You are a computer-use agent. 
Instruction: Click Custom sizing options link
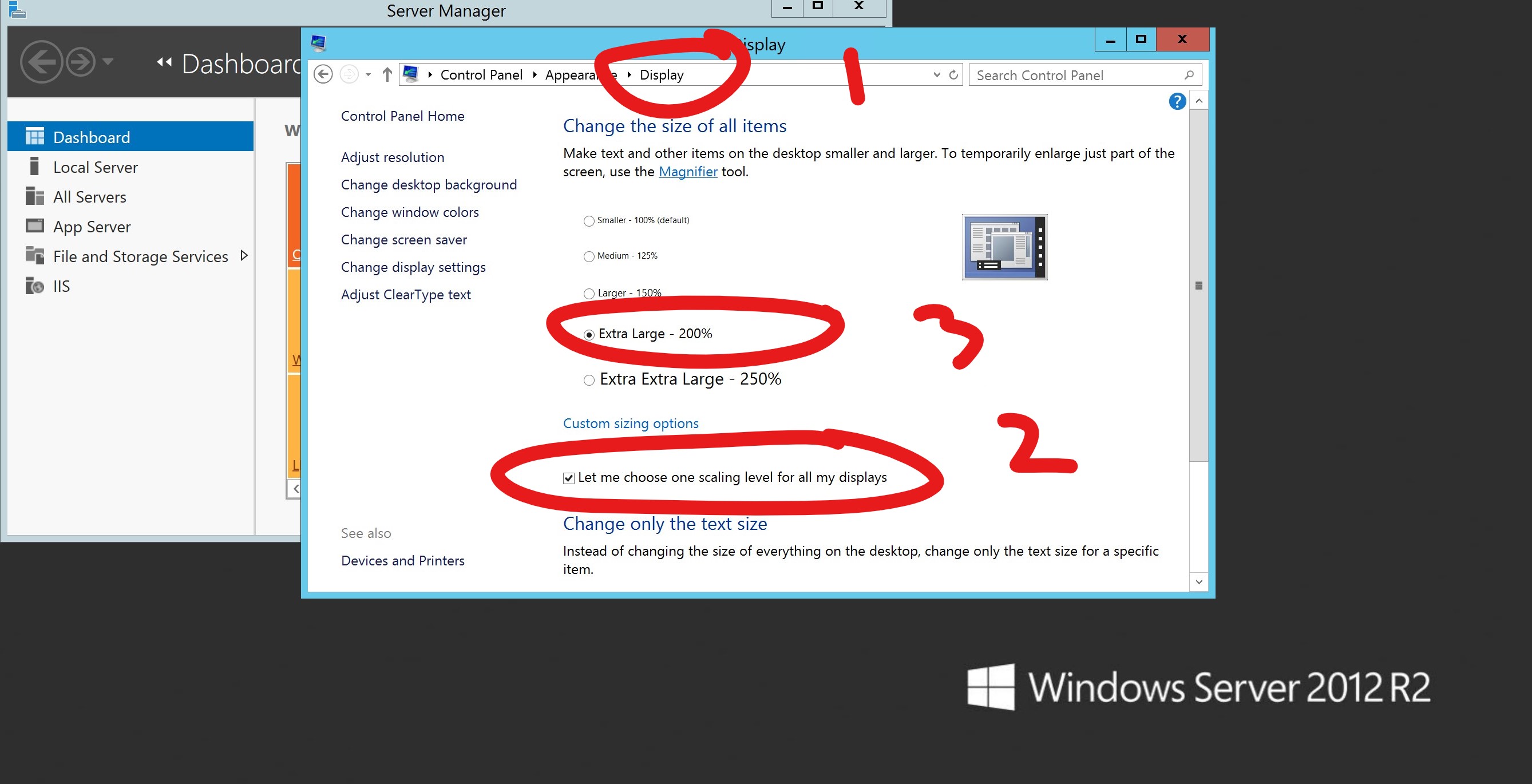pyautogui.click(x=631, y=423)
